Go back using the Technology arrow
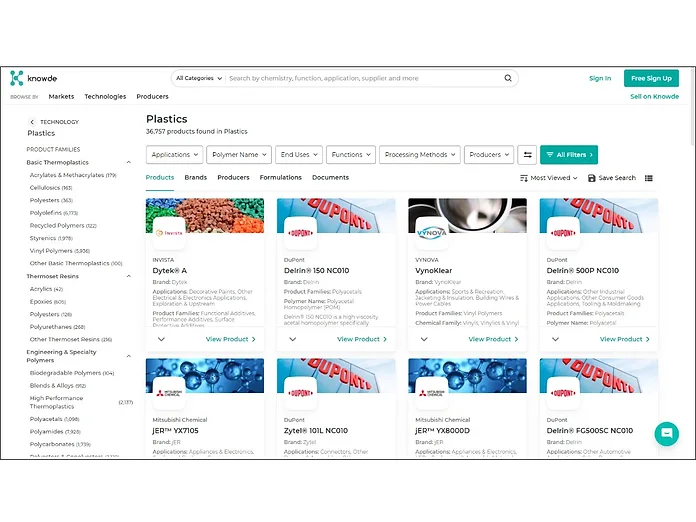The image size is (696, 522). tap(32, 122)
